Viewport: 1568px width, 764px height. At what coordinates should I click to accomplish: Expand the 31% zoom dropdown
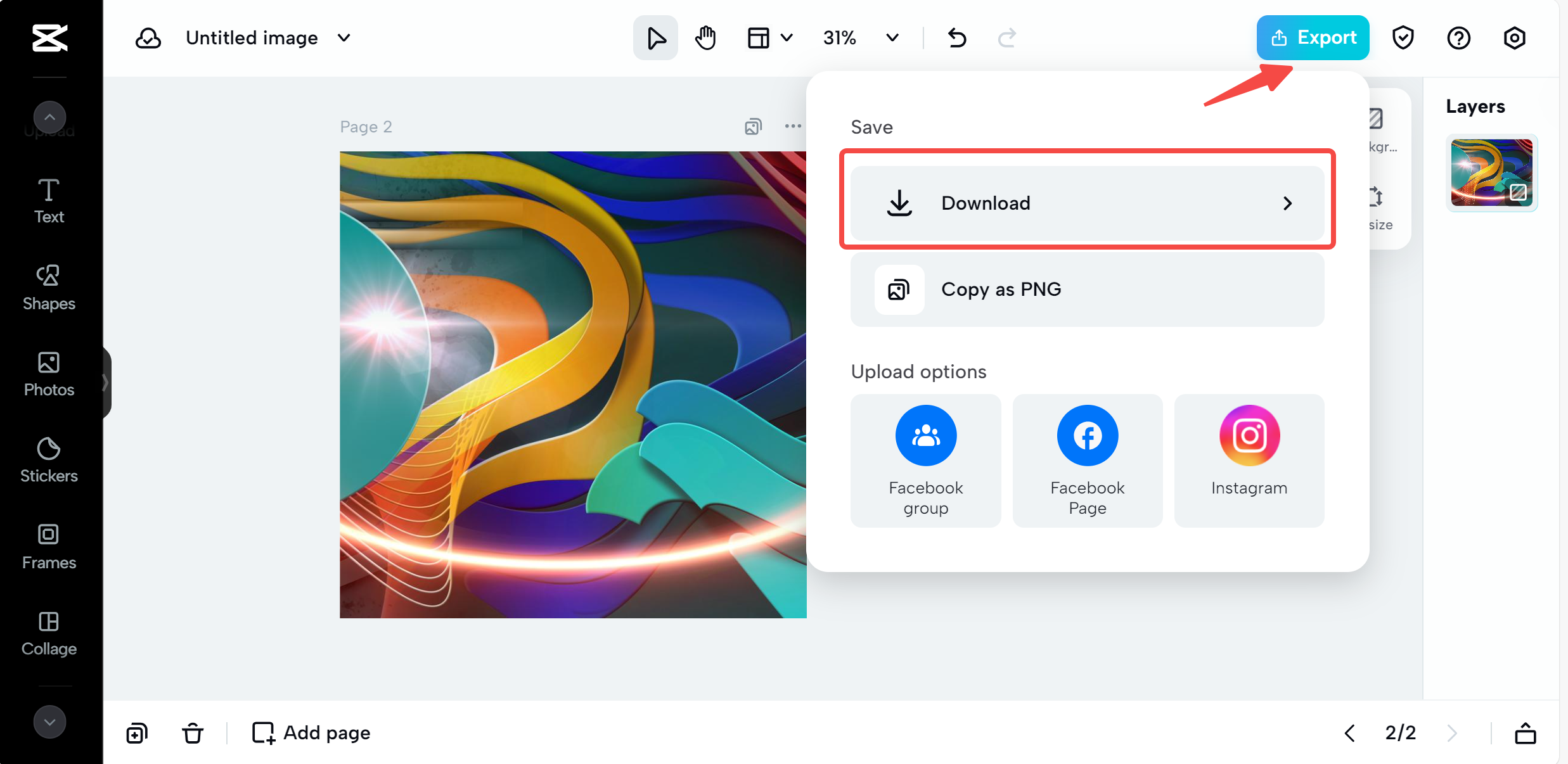pos(892,38)
